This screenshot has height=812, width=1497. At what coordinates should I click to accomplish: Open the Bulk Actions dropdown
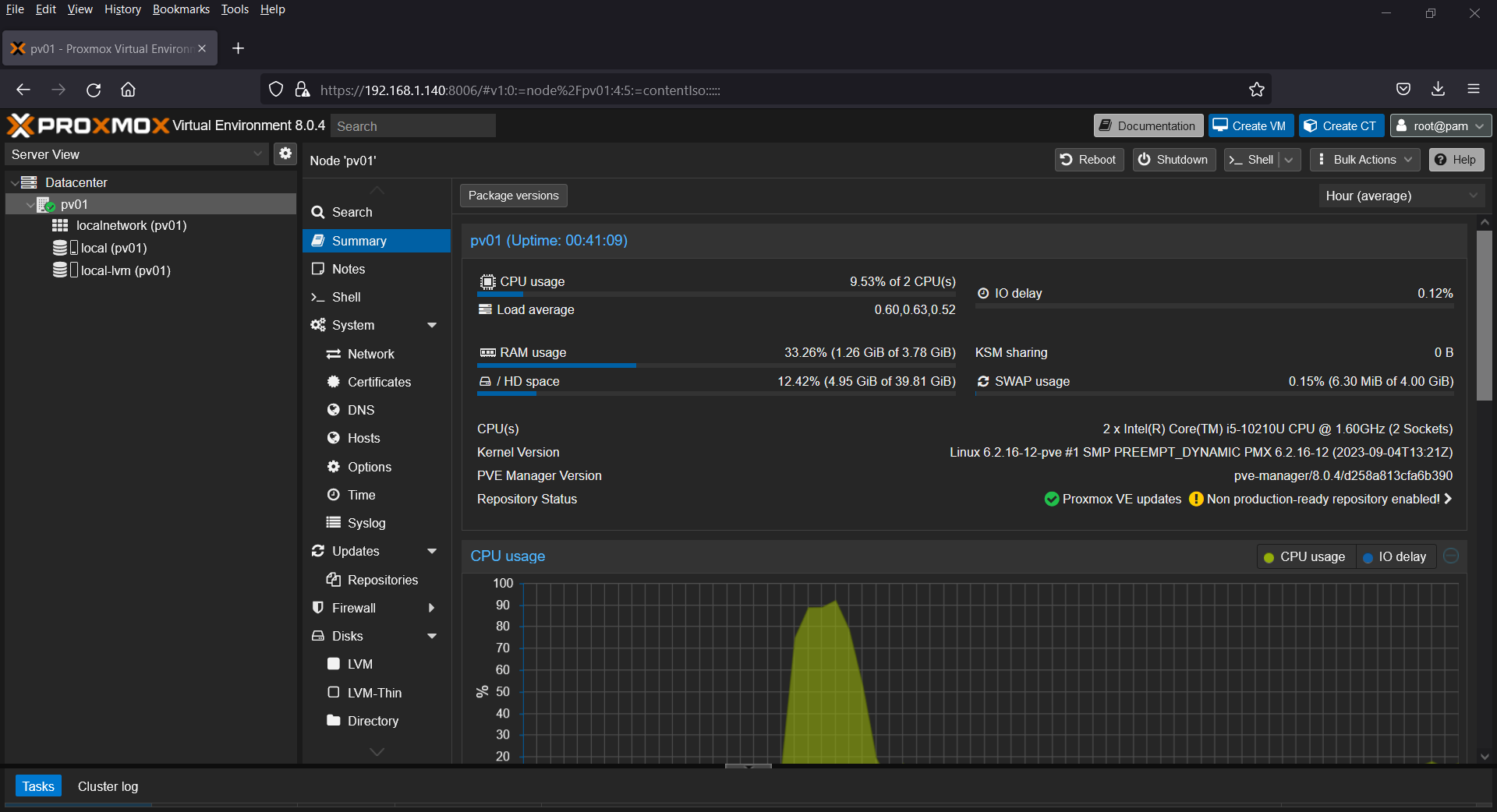[x=1364, y=160]
